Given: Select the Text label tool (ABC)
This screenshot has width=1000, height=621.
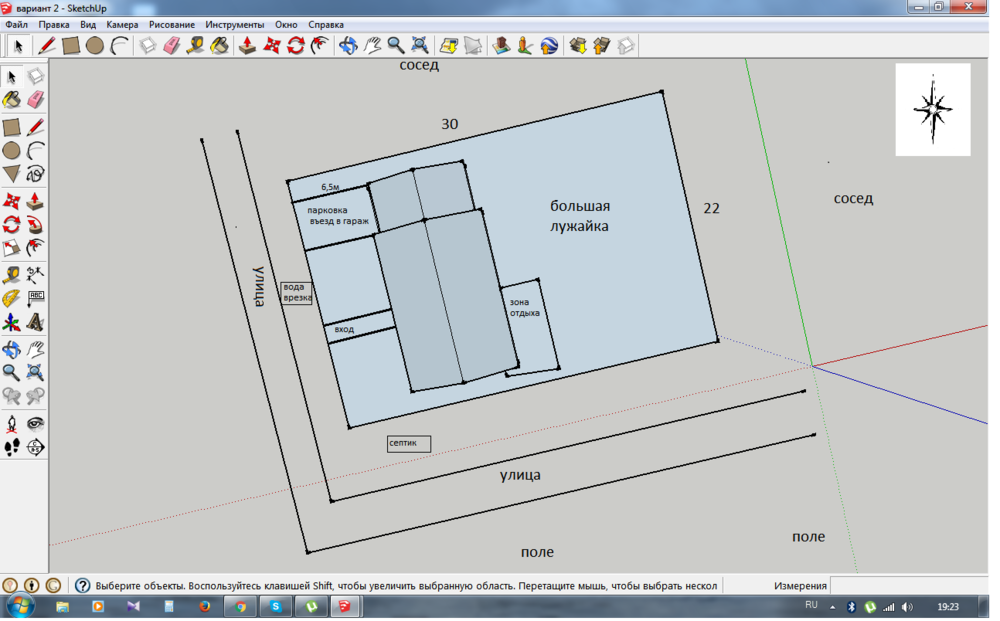Looking at the screenshot, I should [x=35, y=299].
